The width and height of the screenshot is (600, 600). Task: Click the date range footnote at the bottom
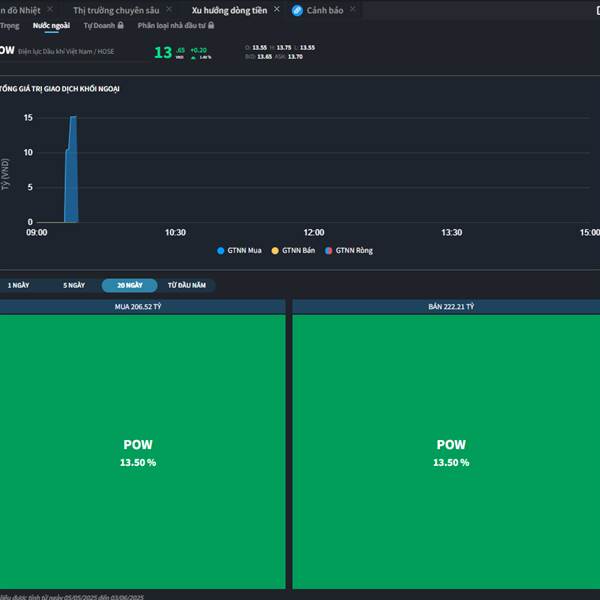click(x=72, y=597)
